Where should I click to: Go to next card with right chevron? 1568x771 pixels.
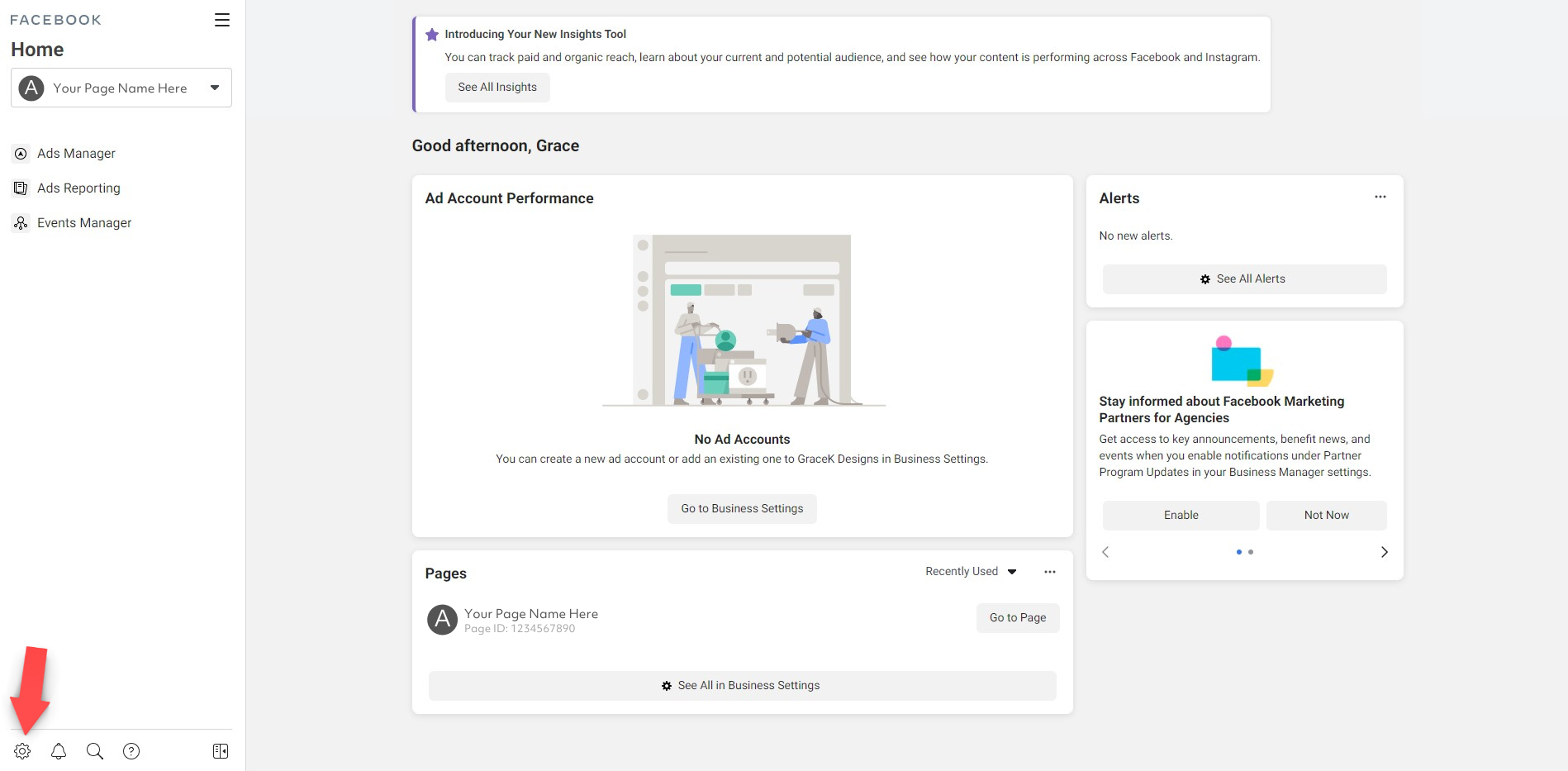[x=1385, y=552]
